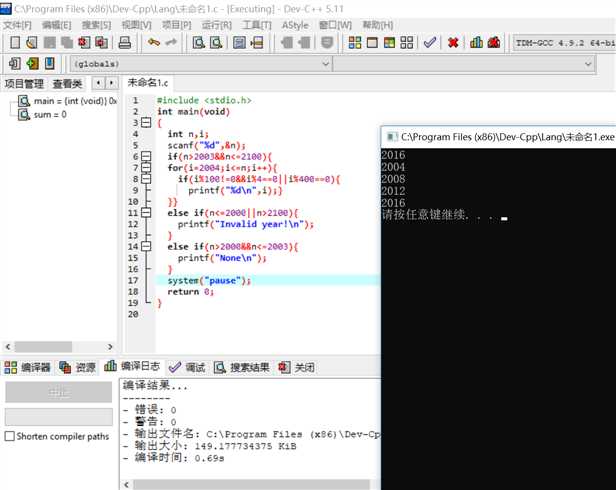Collapse the fold marker at line 8
This screenshot has width=616, height=490.
[x=146, y=179]
